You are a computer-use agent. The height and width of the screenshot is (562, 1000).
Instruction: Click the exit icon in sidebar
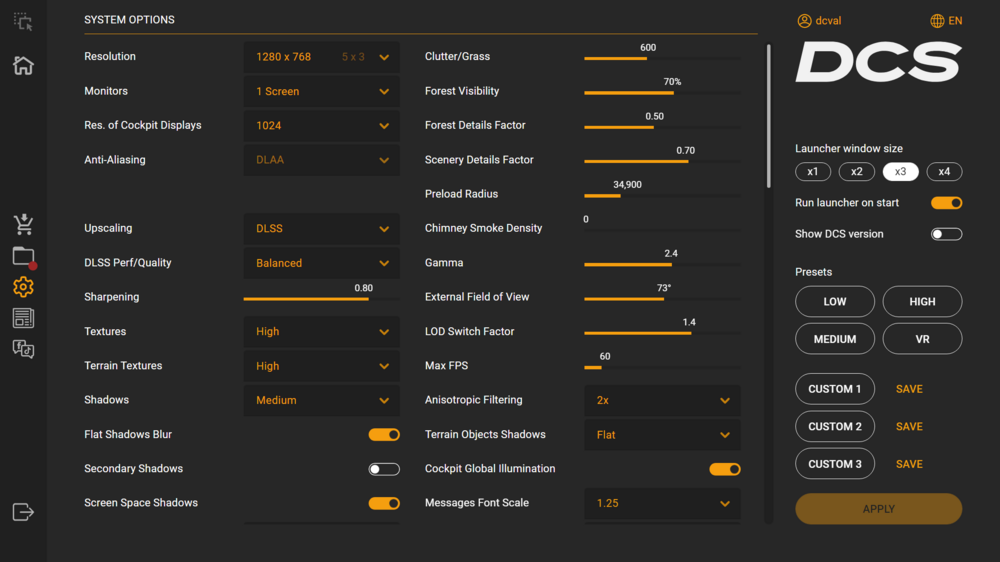[23, 512]
